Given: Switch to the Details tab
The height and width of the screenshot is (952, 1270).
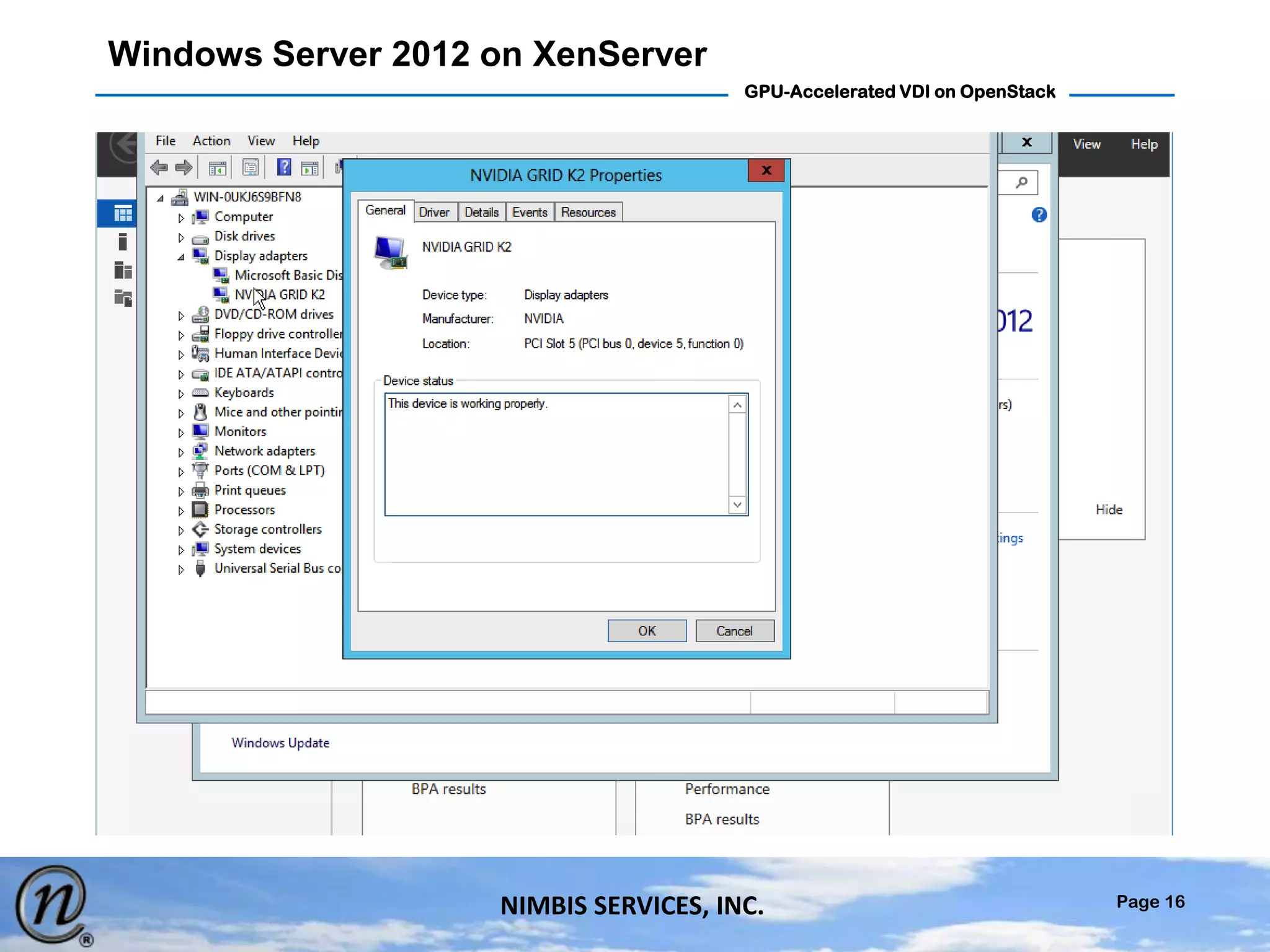Looking at the screenshot, I should click(x=482, y=212).
